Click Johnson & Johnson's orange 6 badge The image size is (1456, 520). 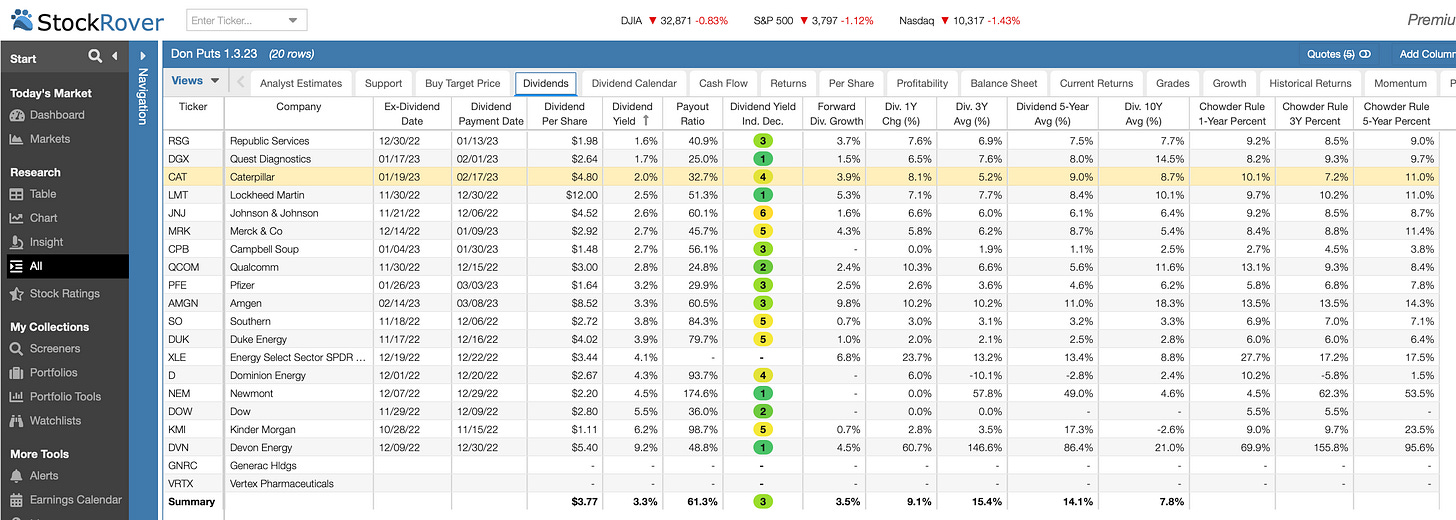coord(763,213)
